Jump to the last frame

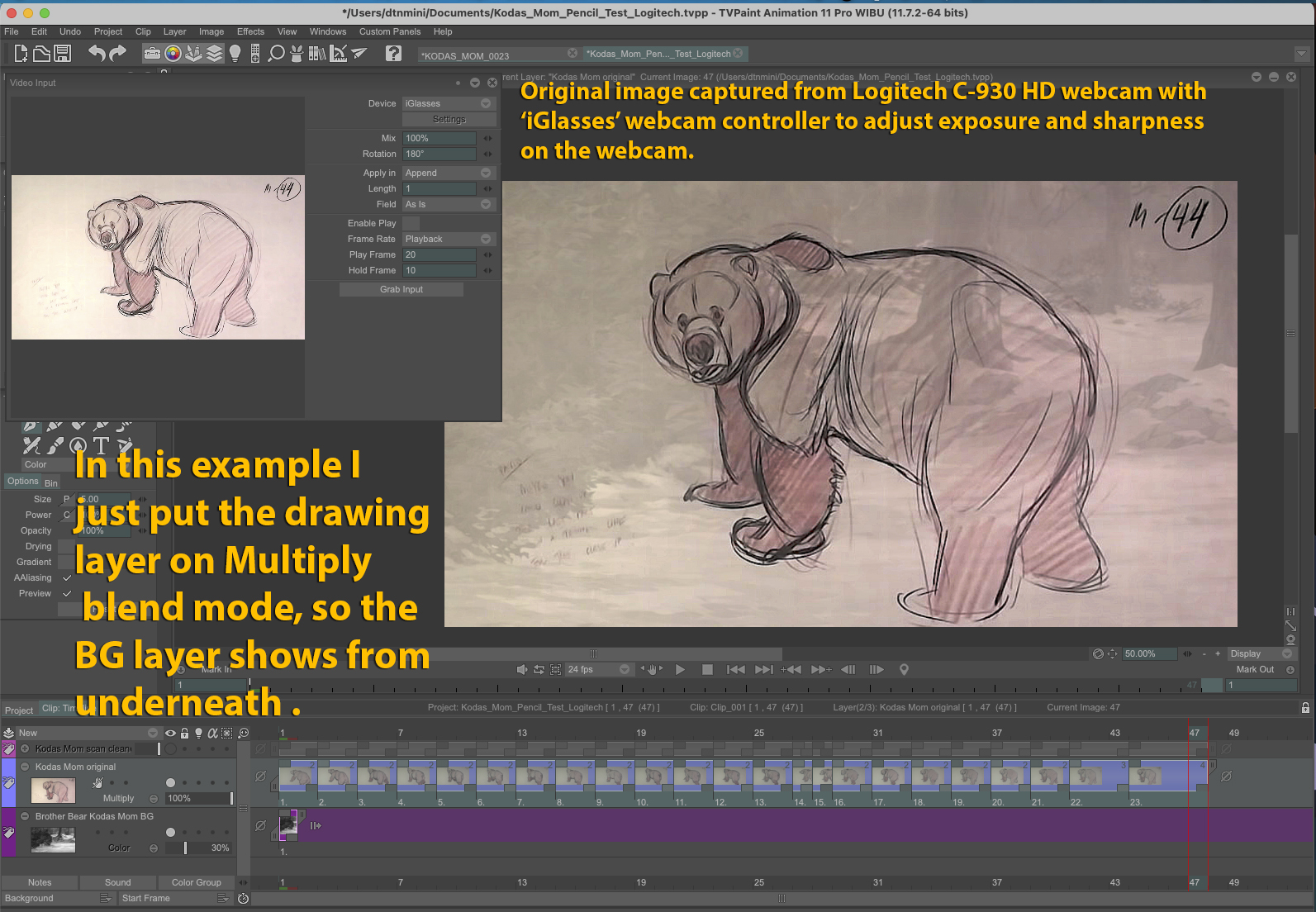tap(764, 669)
